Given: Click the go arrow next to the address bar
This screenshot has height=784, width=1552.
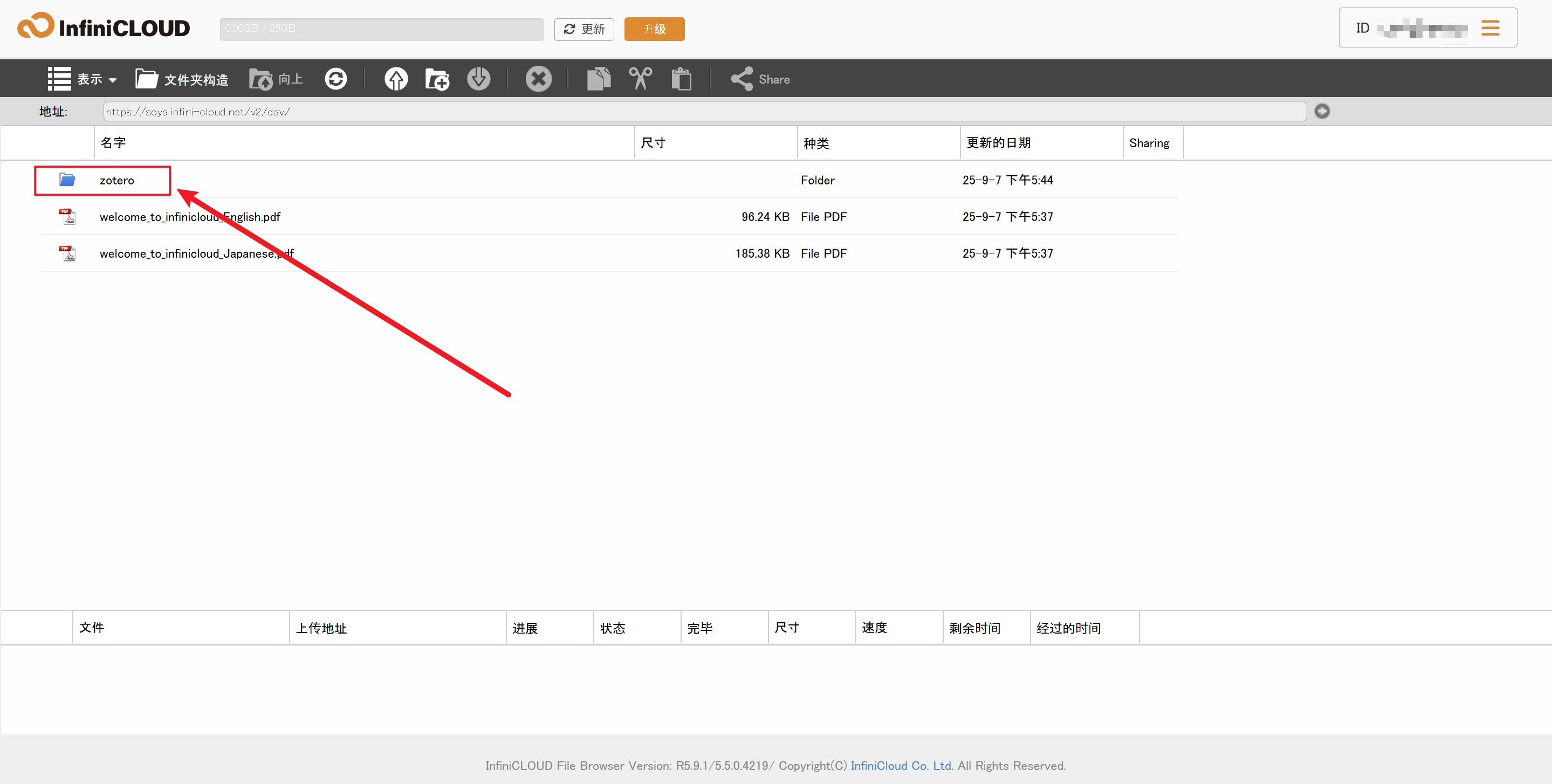Looking at the screenshot, I should click(1322, 111).
